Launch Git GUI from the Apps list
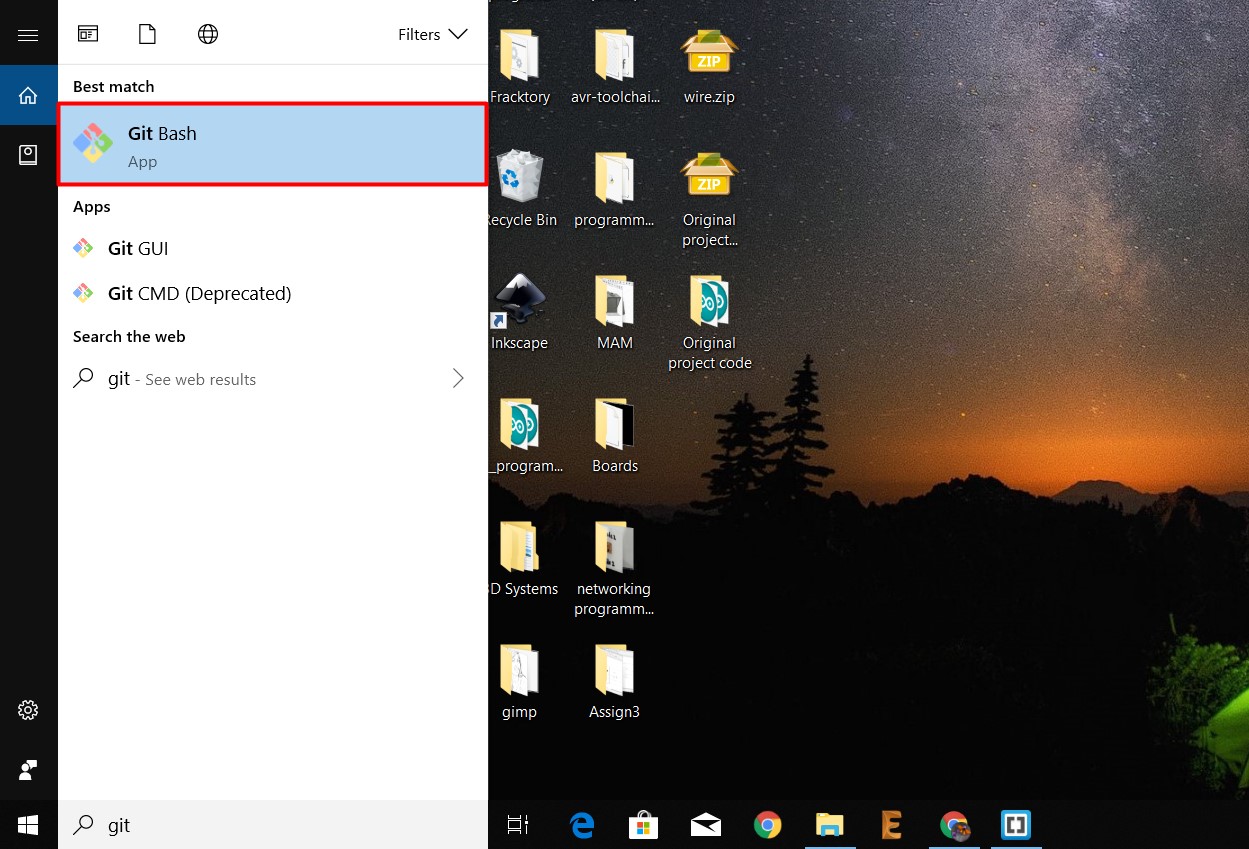Viewport: 1249px width, 849px height. tap(273, 248)
